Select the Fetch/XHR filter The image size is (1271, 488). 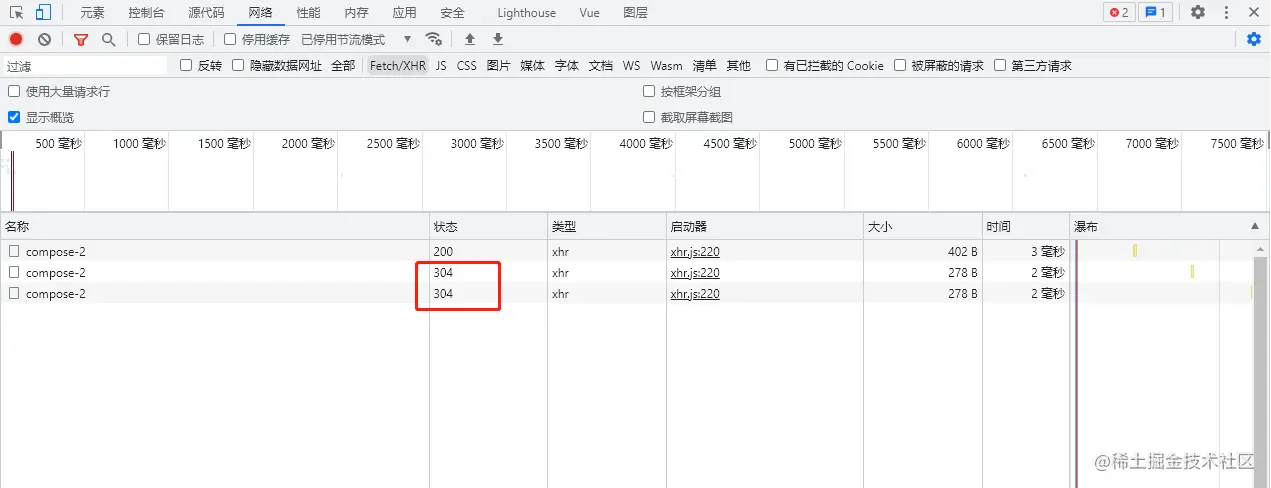coord(398,65)
